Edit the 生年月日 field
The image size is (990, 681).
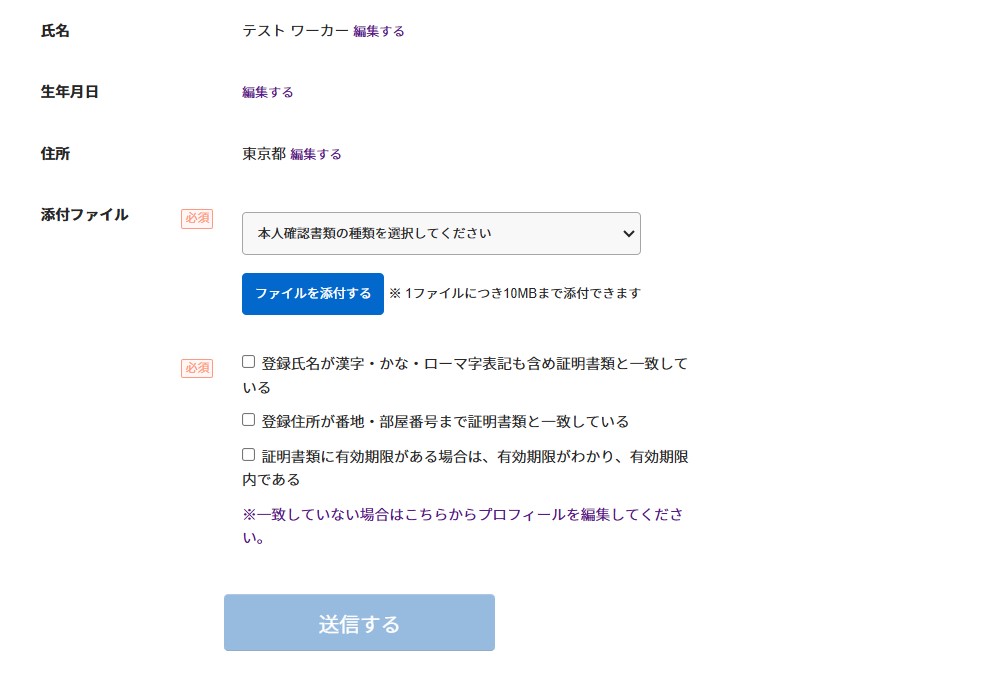click(x=268, y=92)
